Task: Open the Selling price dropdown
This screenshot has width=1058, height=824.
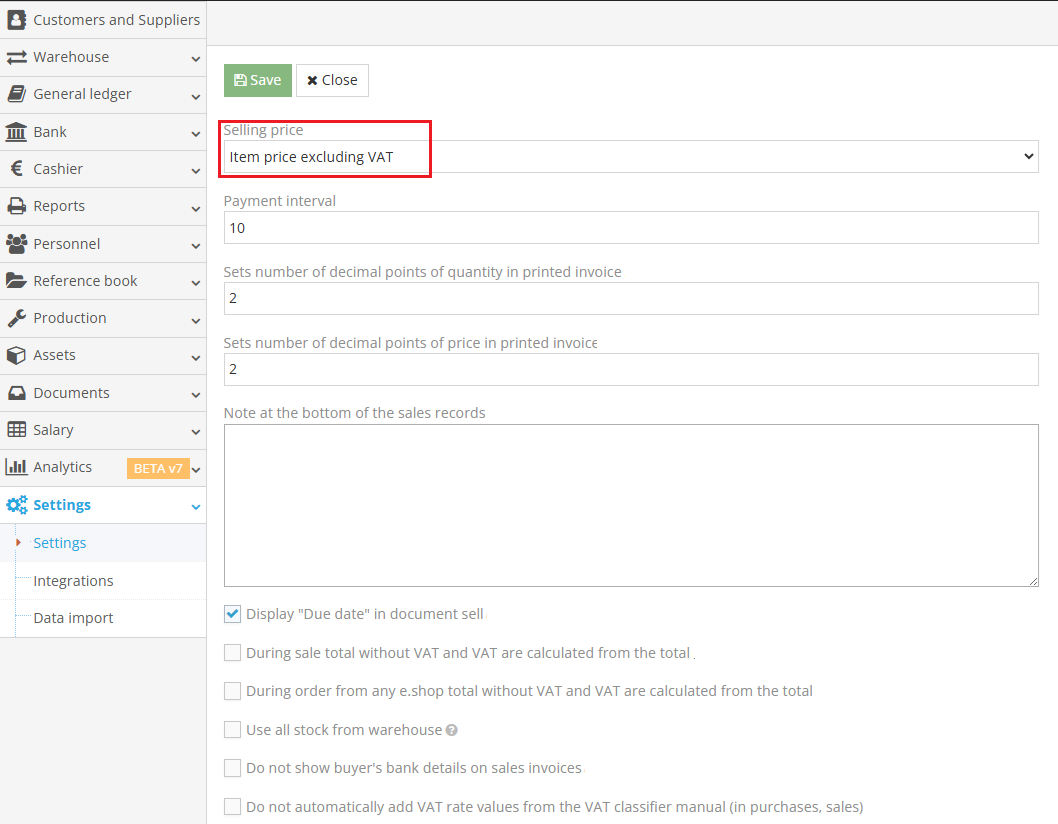Action: 631,156
